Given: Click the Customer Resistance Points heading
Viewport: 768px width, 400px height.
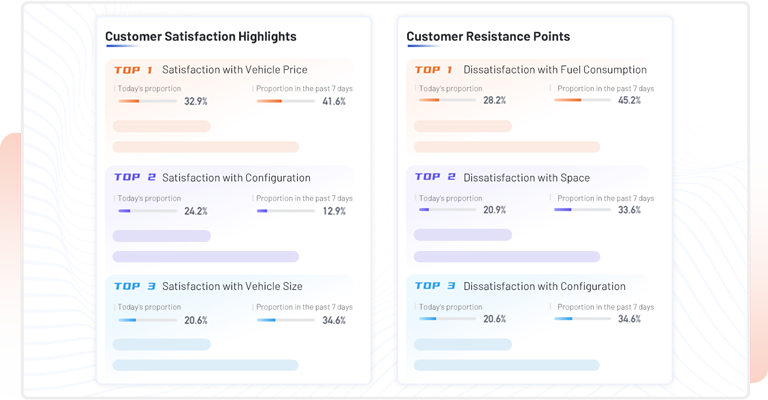Looking at the screenshot, I should tap(488, 37).
